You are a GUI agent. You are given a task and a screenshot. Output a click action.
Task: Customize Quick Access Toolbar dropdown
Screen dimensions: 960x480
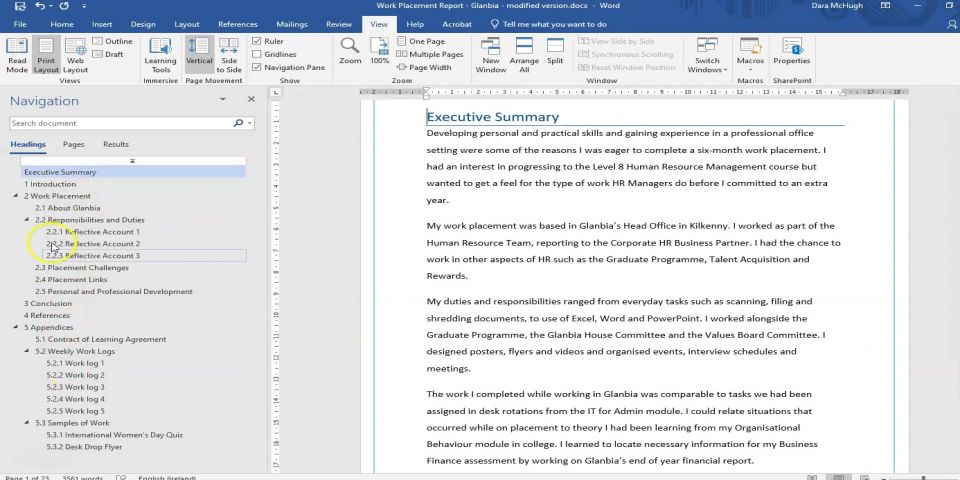click(84, 7)
